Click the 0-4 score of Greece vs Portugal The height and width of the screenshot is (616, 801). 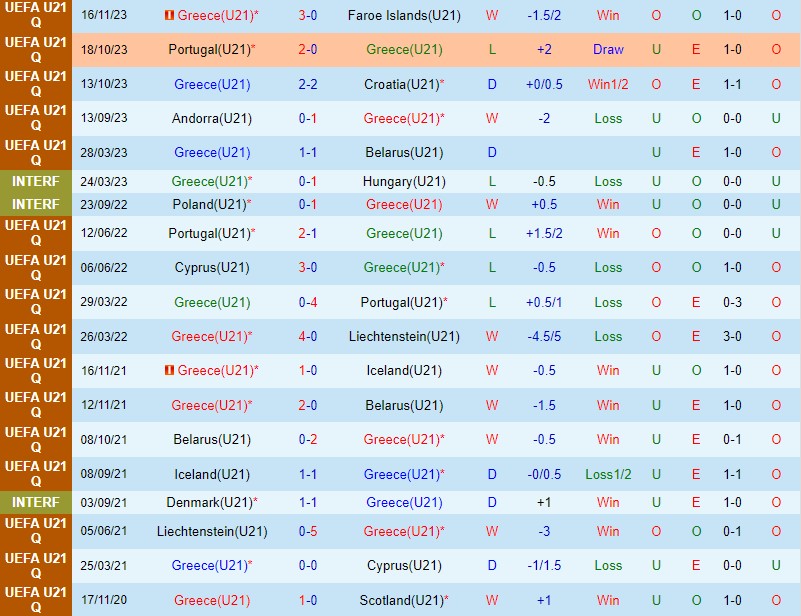point(308,302)
